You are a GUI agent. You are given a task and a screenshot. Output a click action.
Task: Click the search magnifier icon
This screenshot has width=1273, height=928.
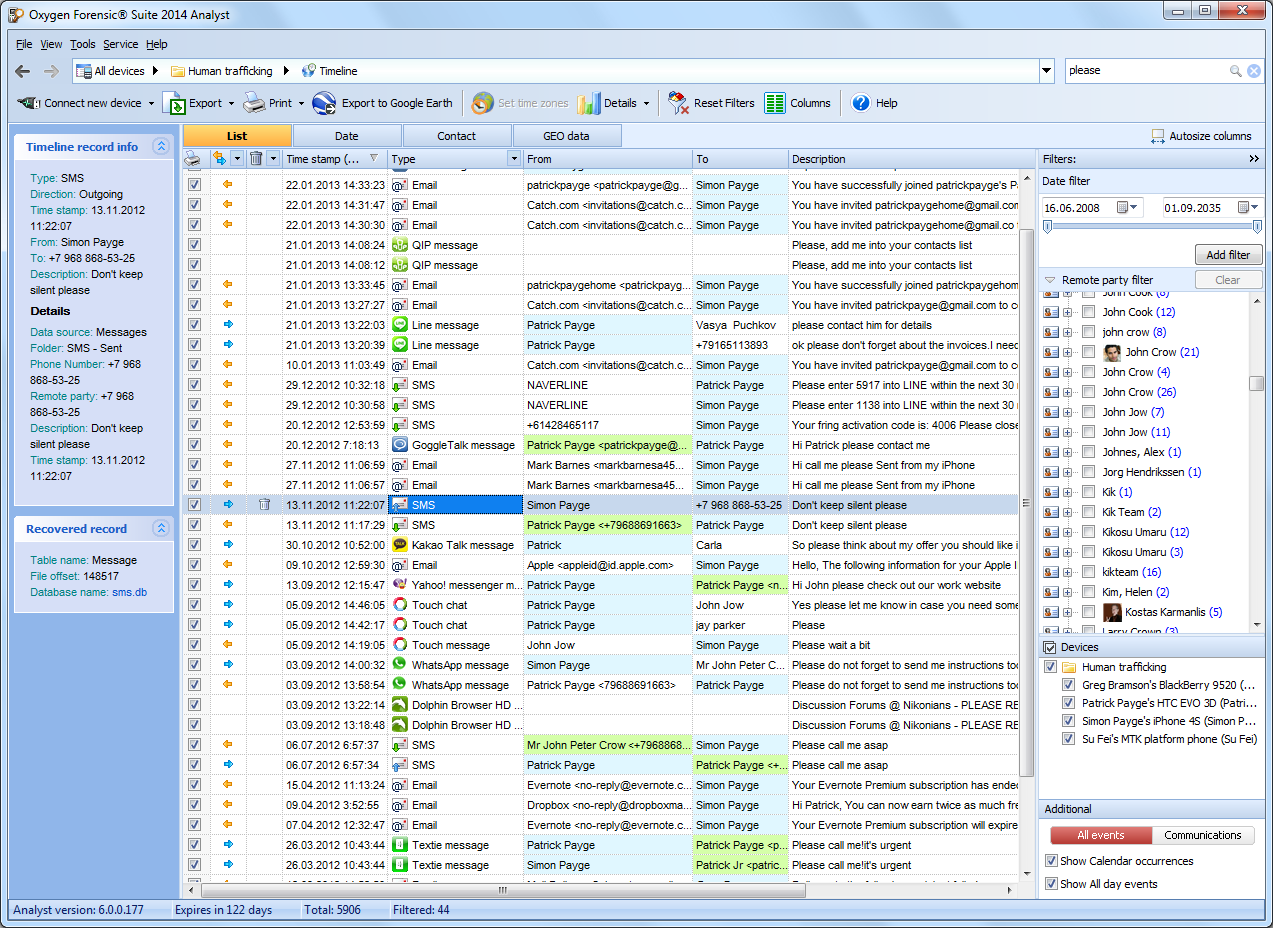point(1236,71)
